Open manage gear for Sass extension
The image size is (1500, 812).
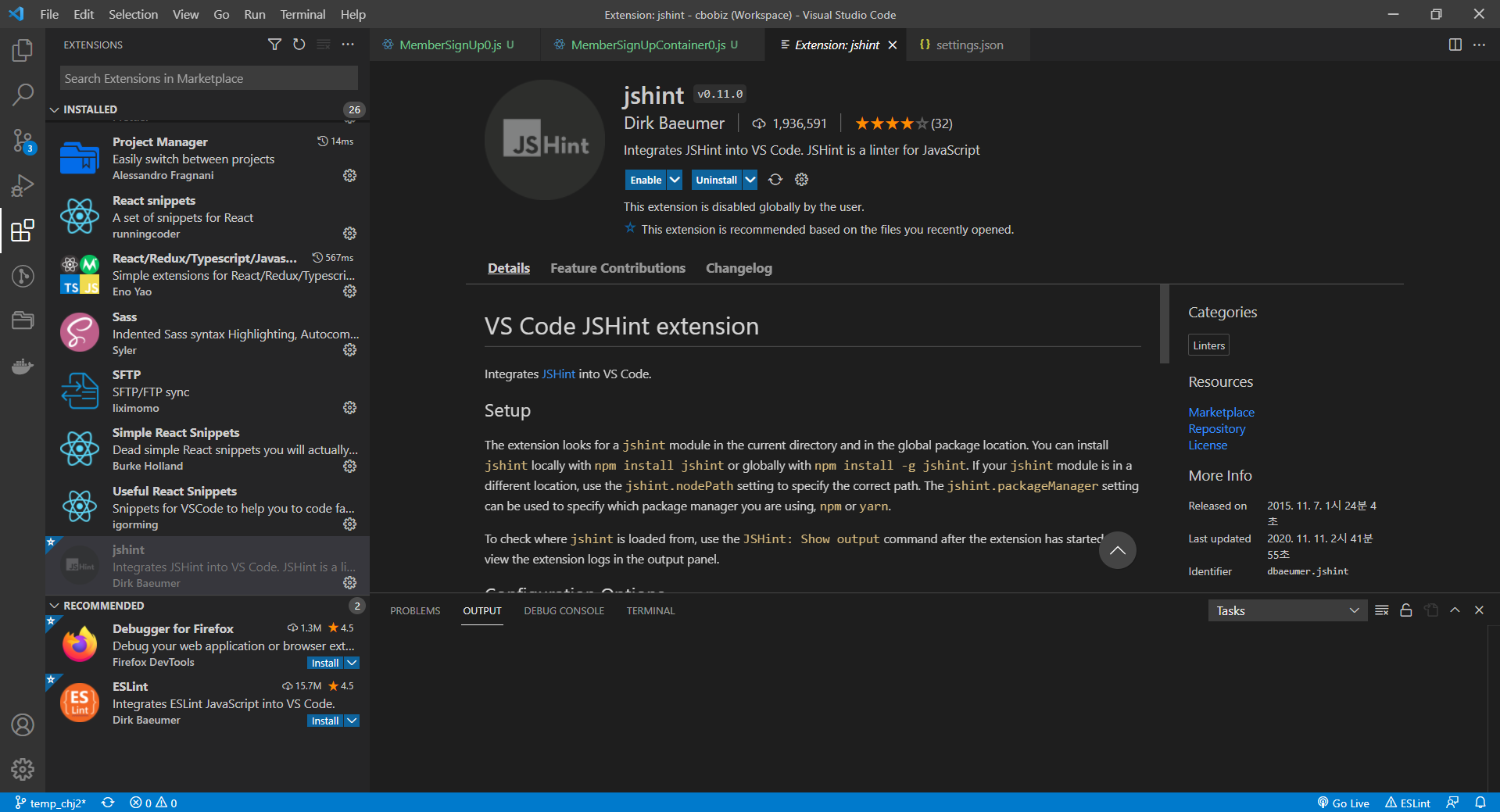coord(349,350)
